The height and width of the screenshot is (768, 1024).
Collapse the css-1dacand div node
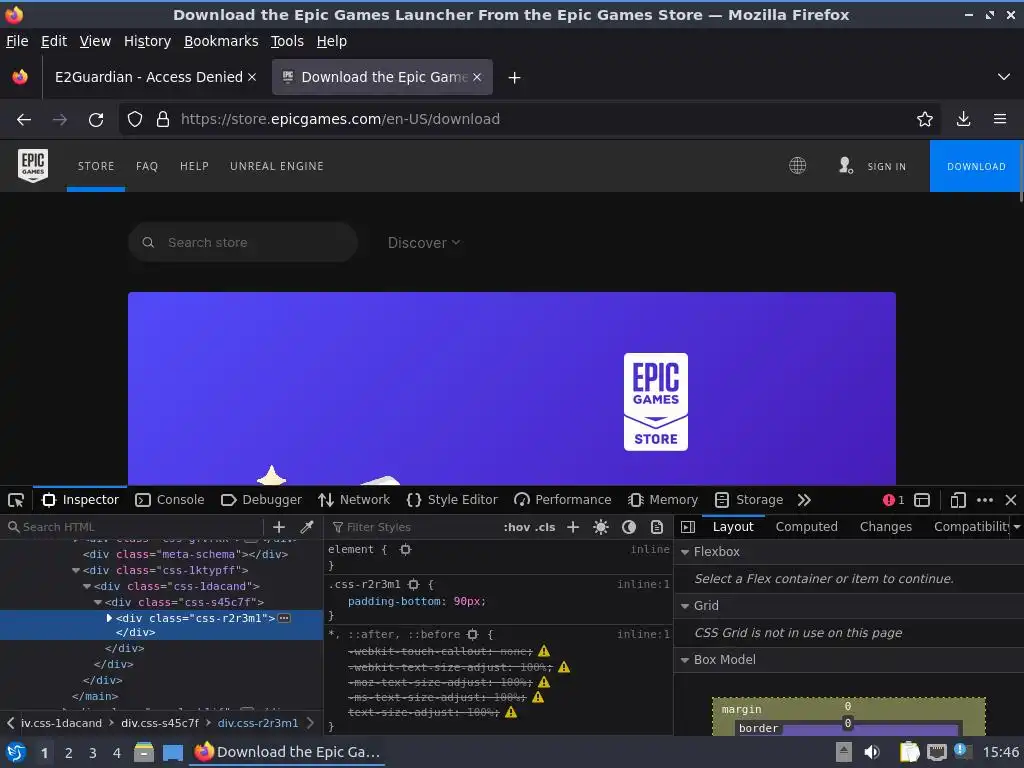click(87, 586)
